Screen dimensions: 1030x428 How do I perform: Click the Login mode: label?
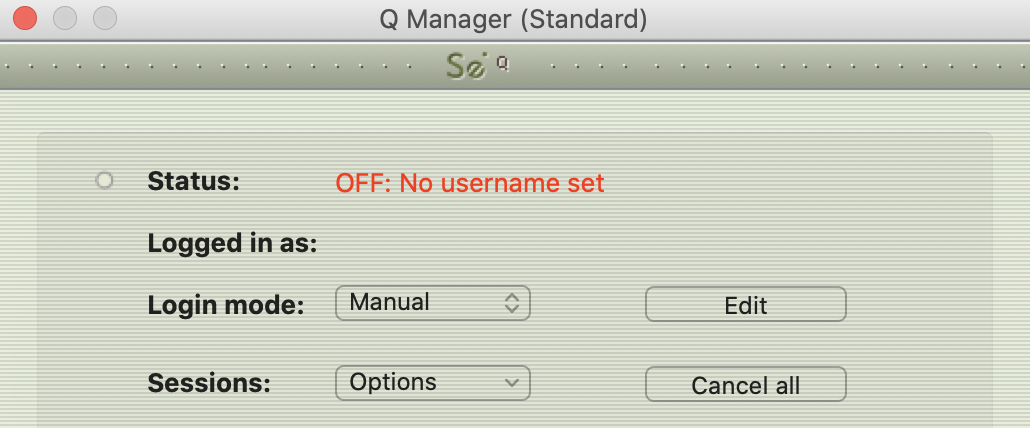pos(226,305)
